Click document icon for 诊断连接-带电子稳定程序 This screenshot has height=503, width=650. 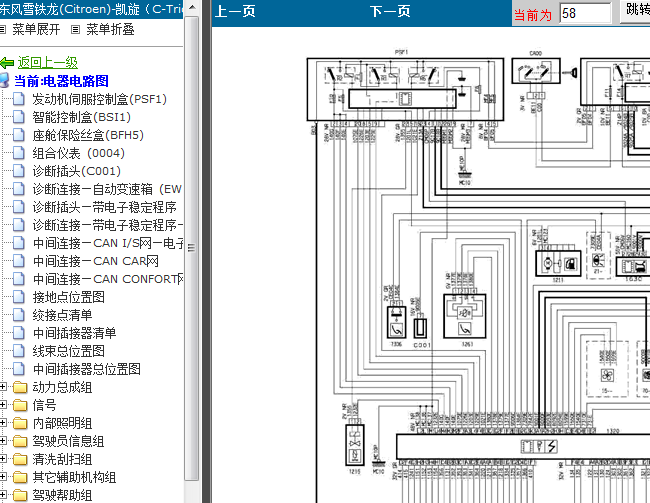(x=18, y=225)
